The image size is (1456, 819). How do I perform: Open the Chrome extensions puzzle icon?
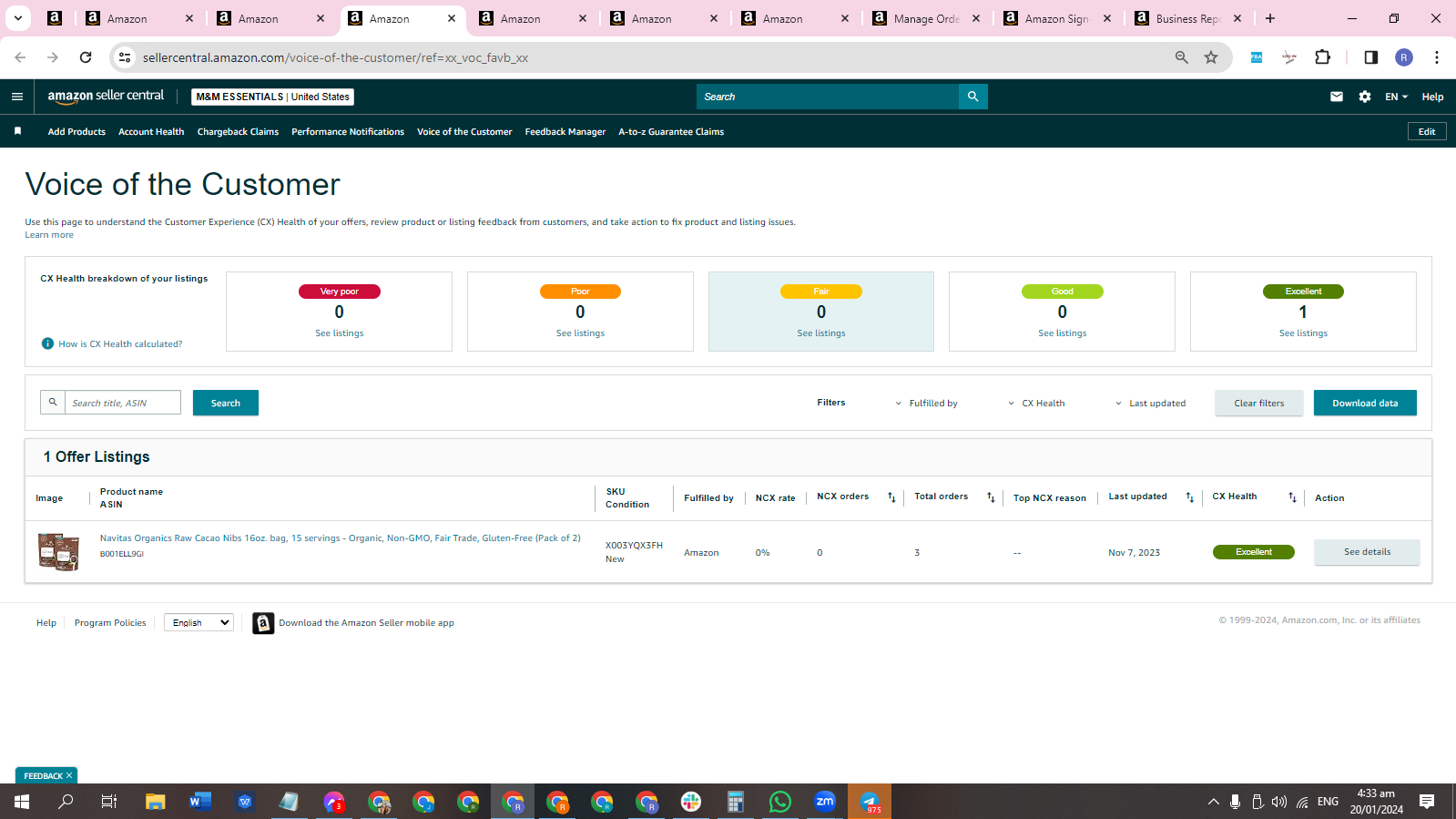pos(1323,57)
